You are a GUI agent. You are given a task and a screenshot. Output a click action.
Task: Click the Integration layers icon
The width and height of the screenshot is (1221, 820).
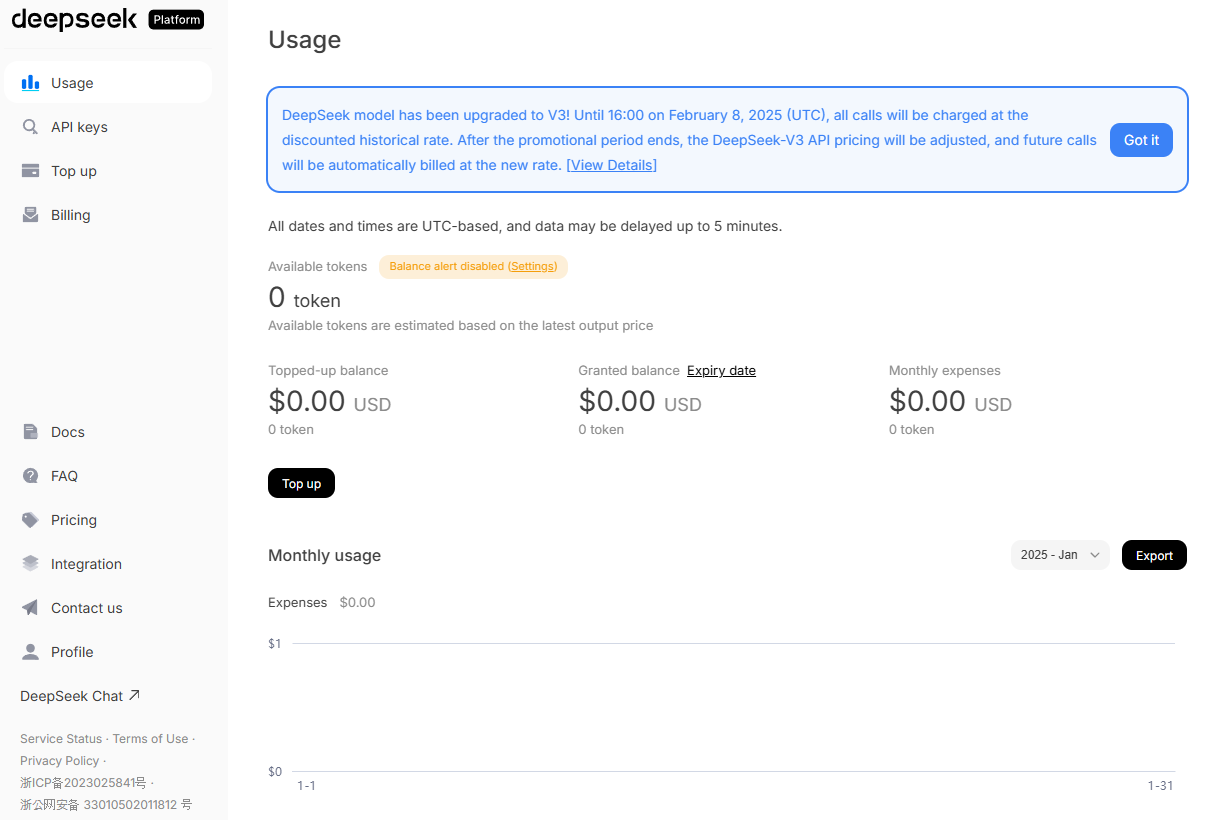point(31,564)
